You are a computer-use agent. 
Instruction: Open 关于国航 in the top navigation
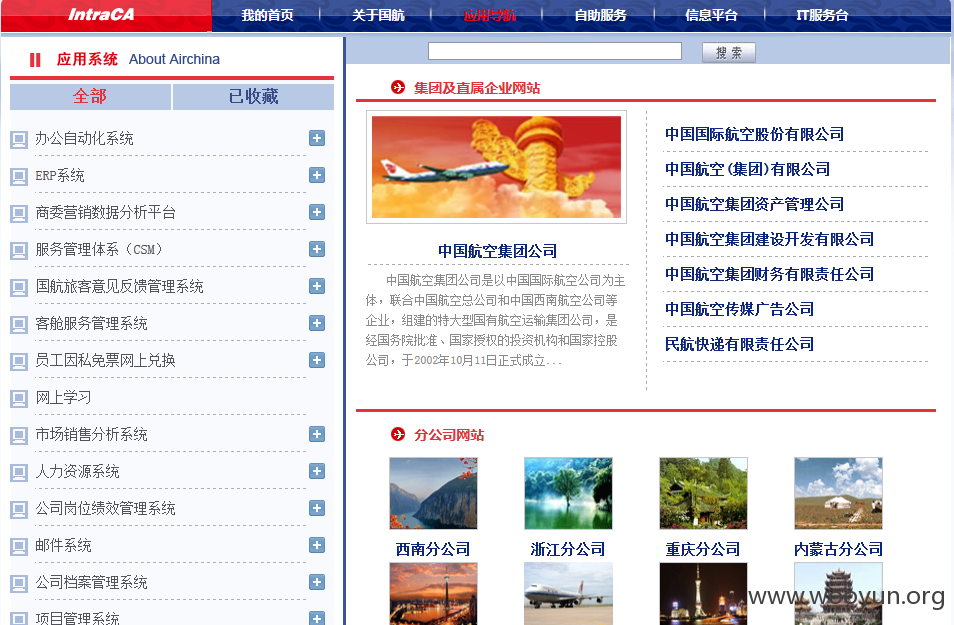pos(378,15)
